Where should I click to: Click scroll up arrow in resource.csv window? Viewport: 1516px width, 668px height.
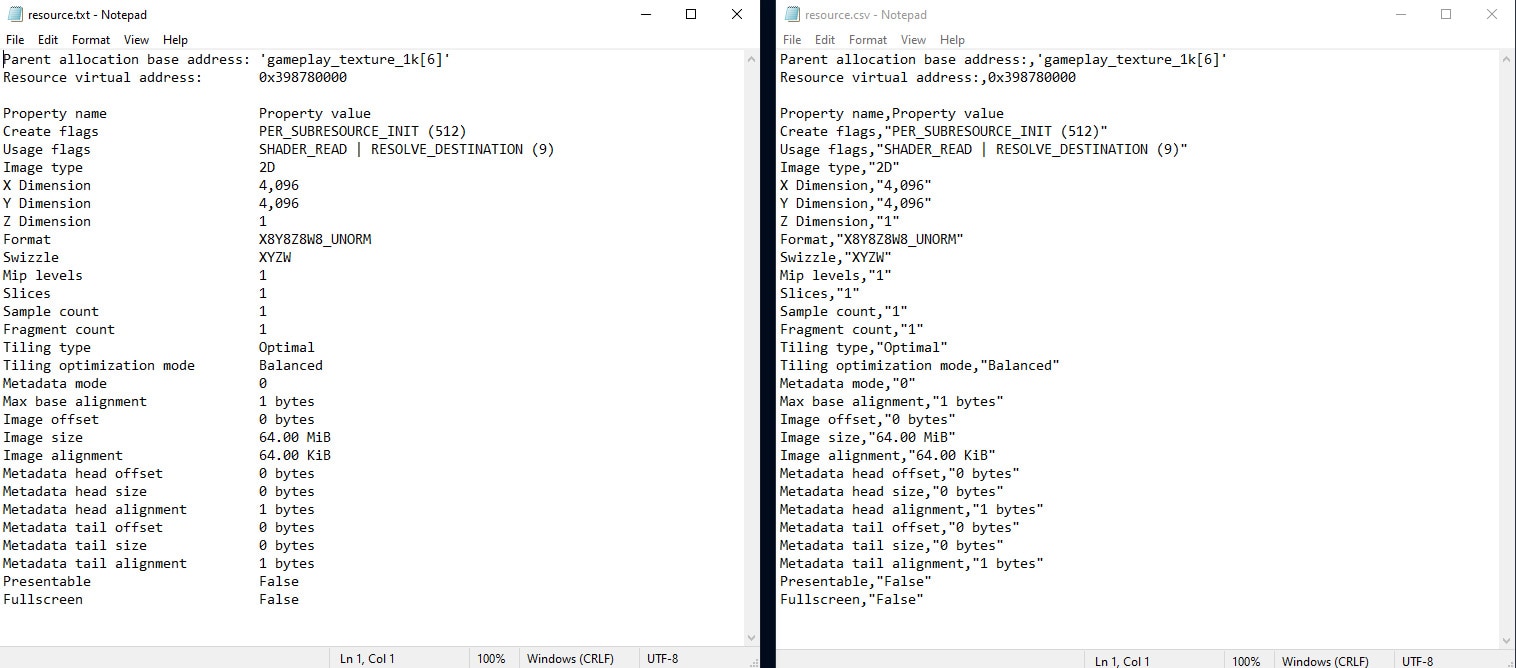point(1507,60)
